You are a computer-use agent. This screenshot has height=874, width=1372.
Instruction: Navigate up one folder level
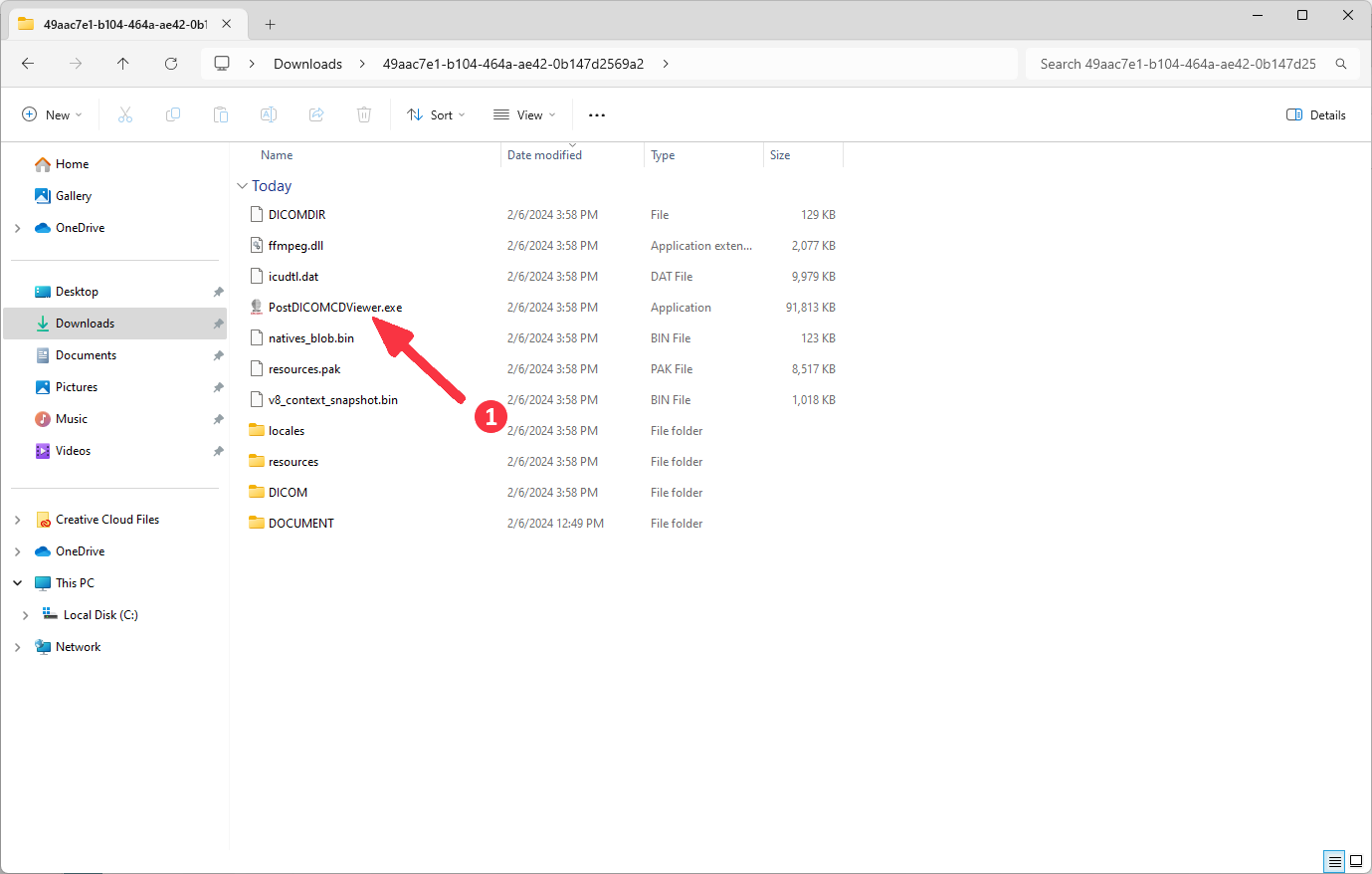(122, 63)
